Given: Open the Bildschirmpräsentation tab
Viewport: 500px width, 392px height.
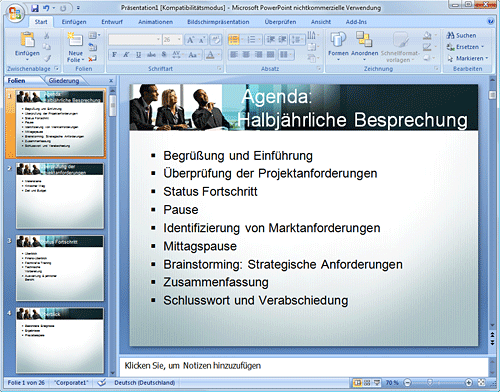Looking at the screenshot, I should pos(218,22).
